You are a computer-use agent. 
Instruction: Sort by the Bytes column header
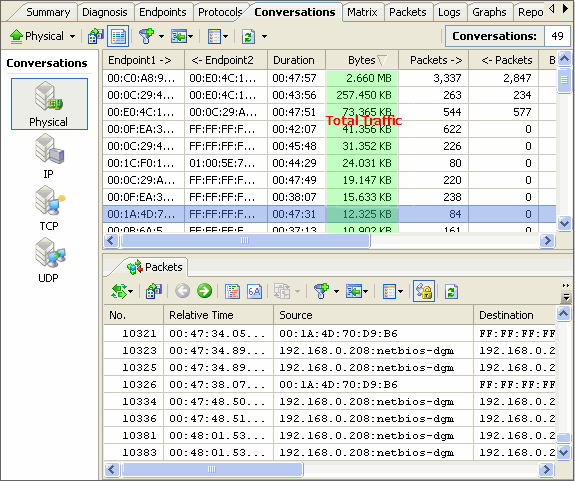(362, 60)
